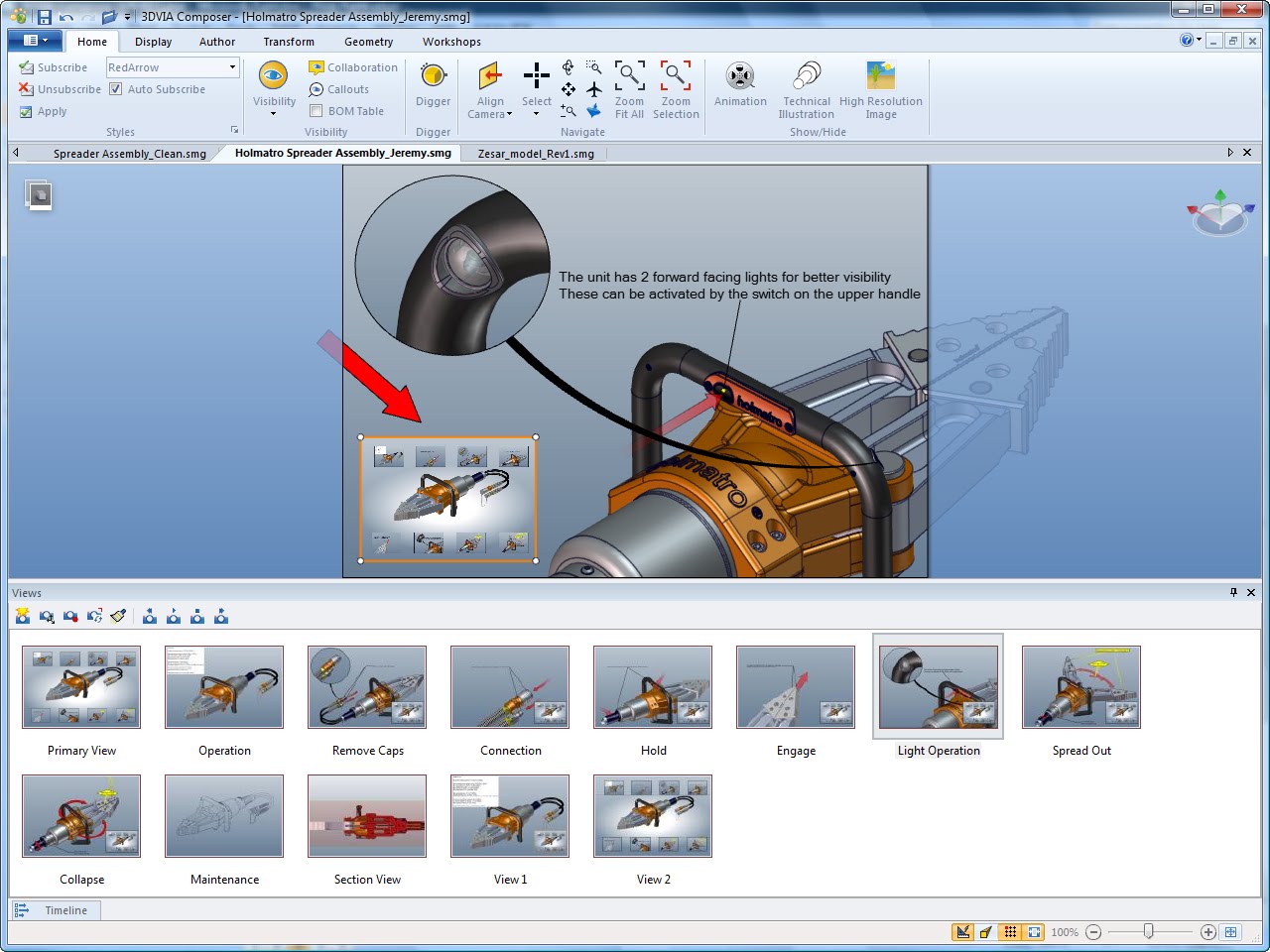This screenshot has width=1270, height=952.
Task: Open the Animation workshop
Action: (x=740, y=87)
